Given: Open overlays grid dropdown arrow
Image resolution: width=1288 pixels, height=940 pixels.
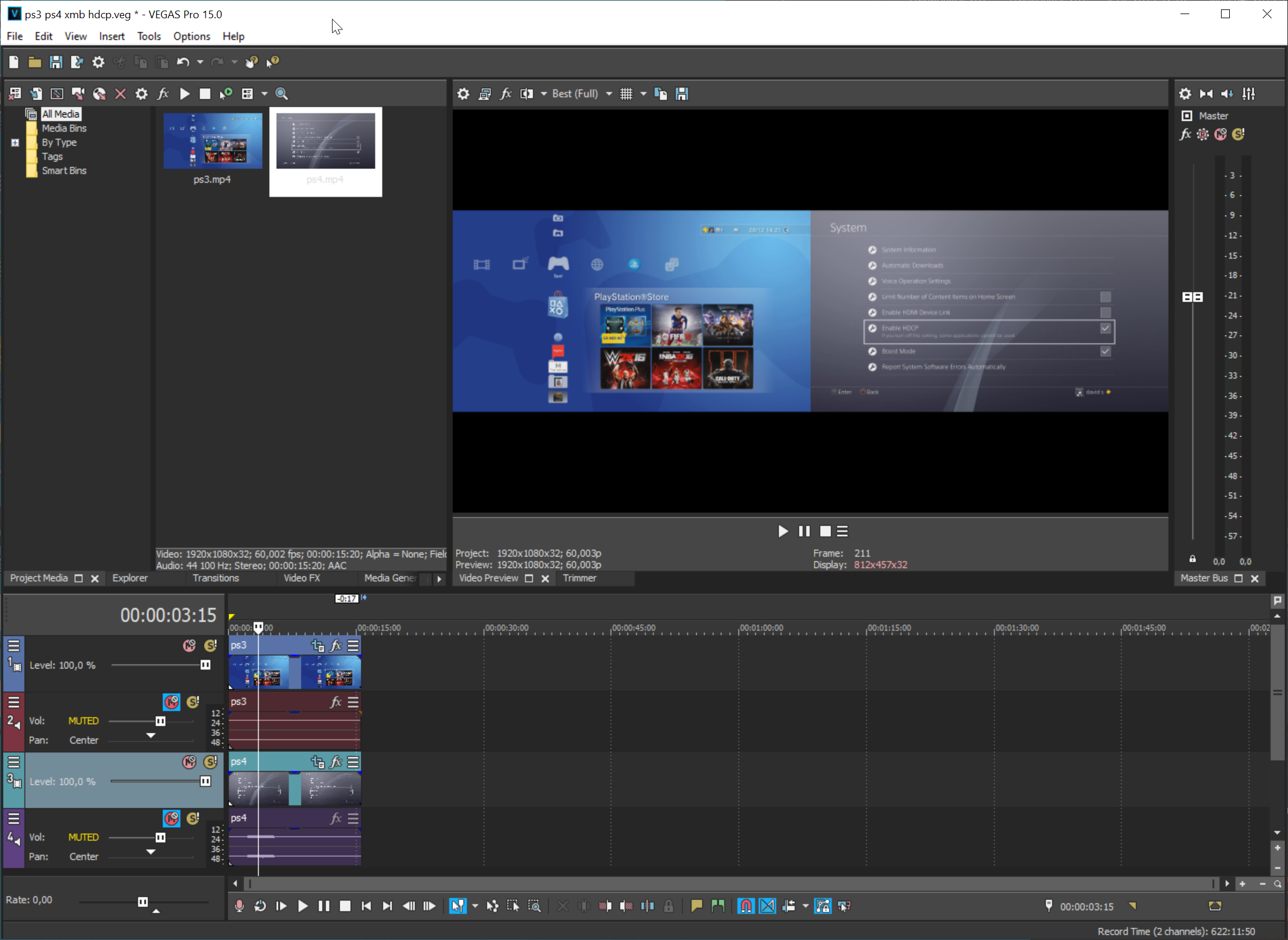Looking at the screenshot, I should point(643,93).
